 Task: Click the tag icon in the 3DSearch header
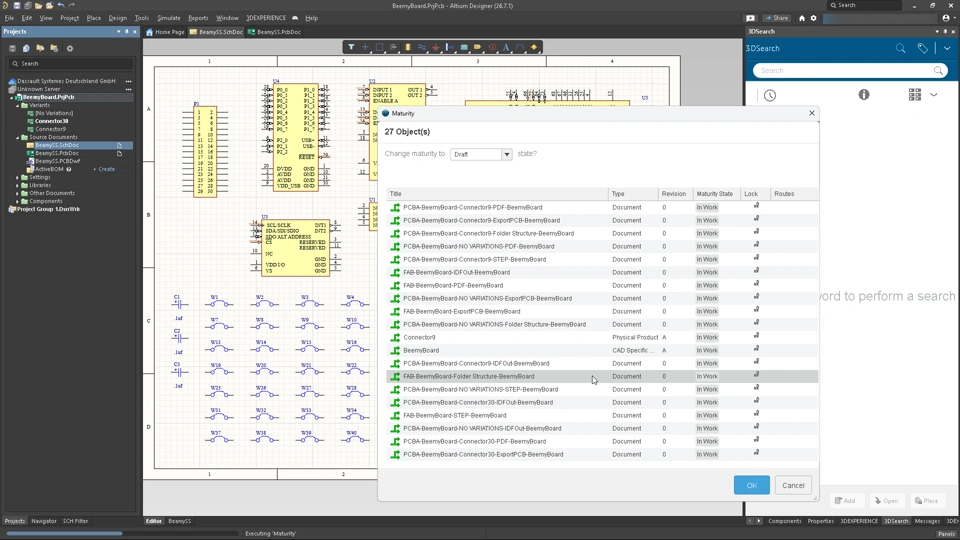(922, 48)
